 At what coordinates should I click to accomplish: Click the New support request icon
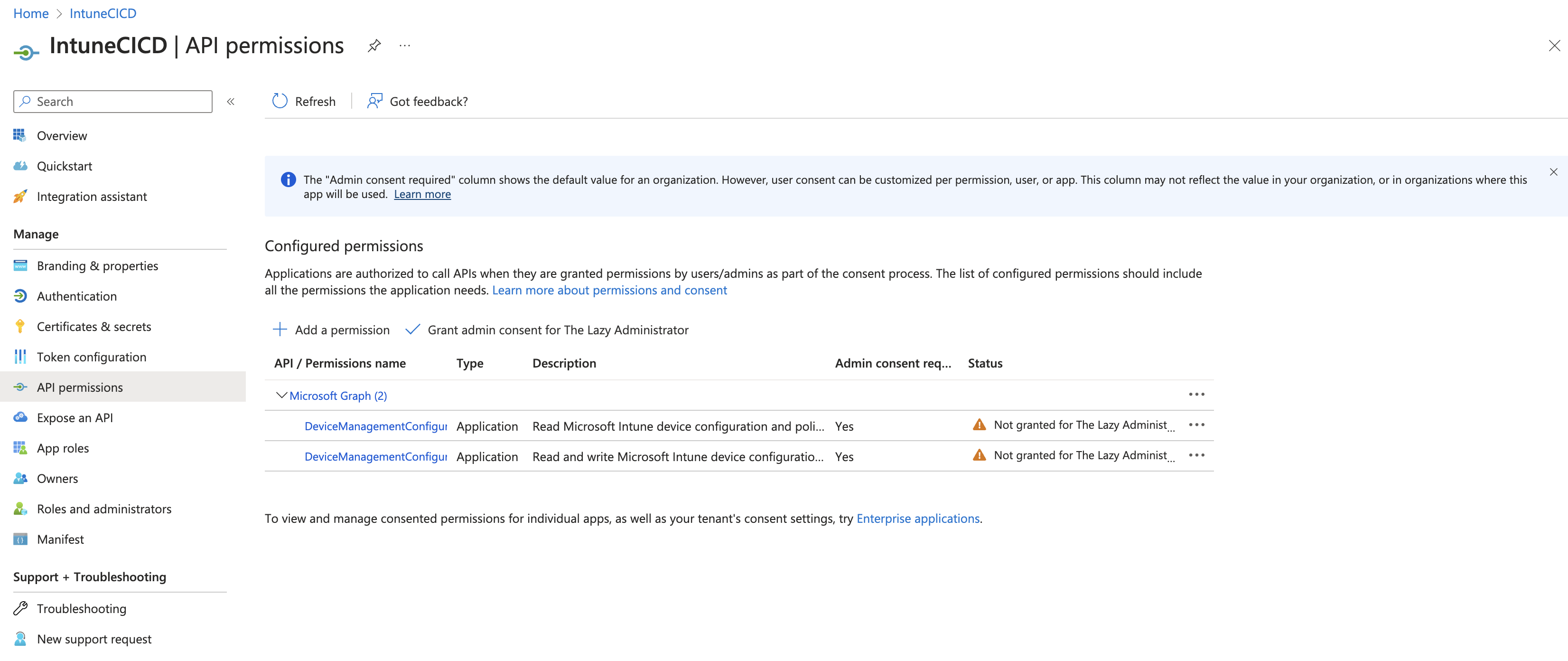20,639
